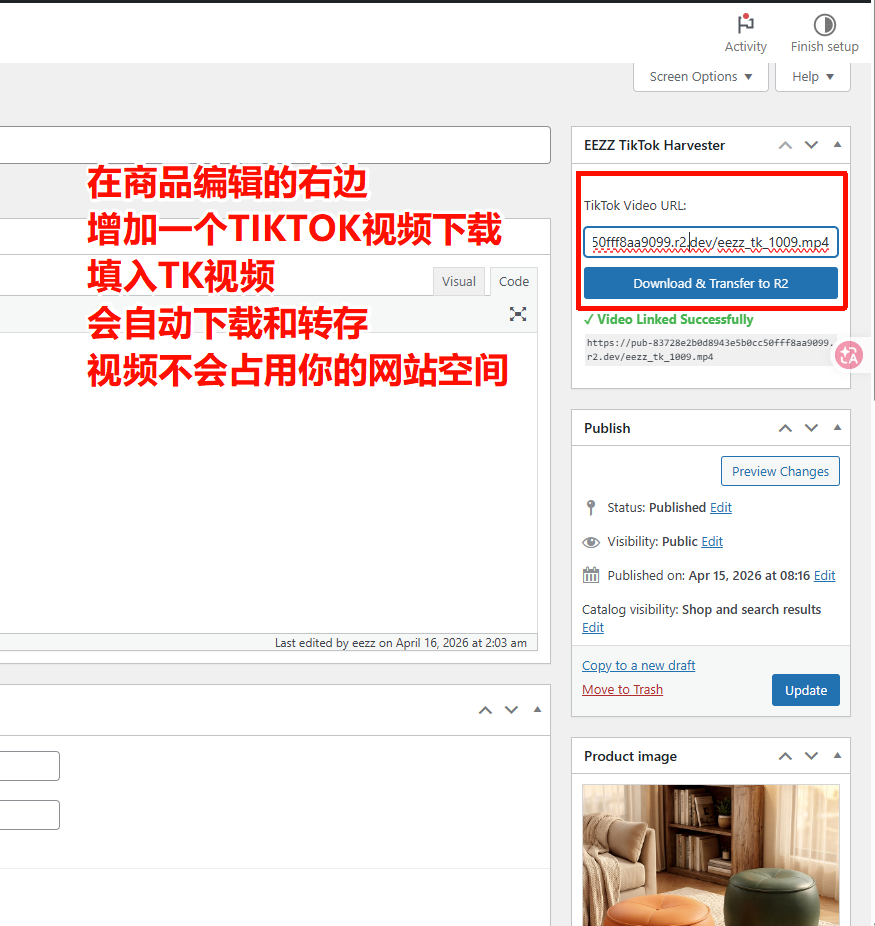Screen dimensions: 875x926
Task: Click Download & Transfer to R2 button
Action: coord(710,283)
